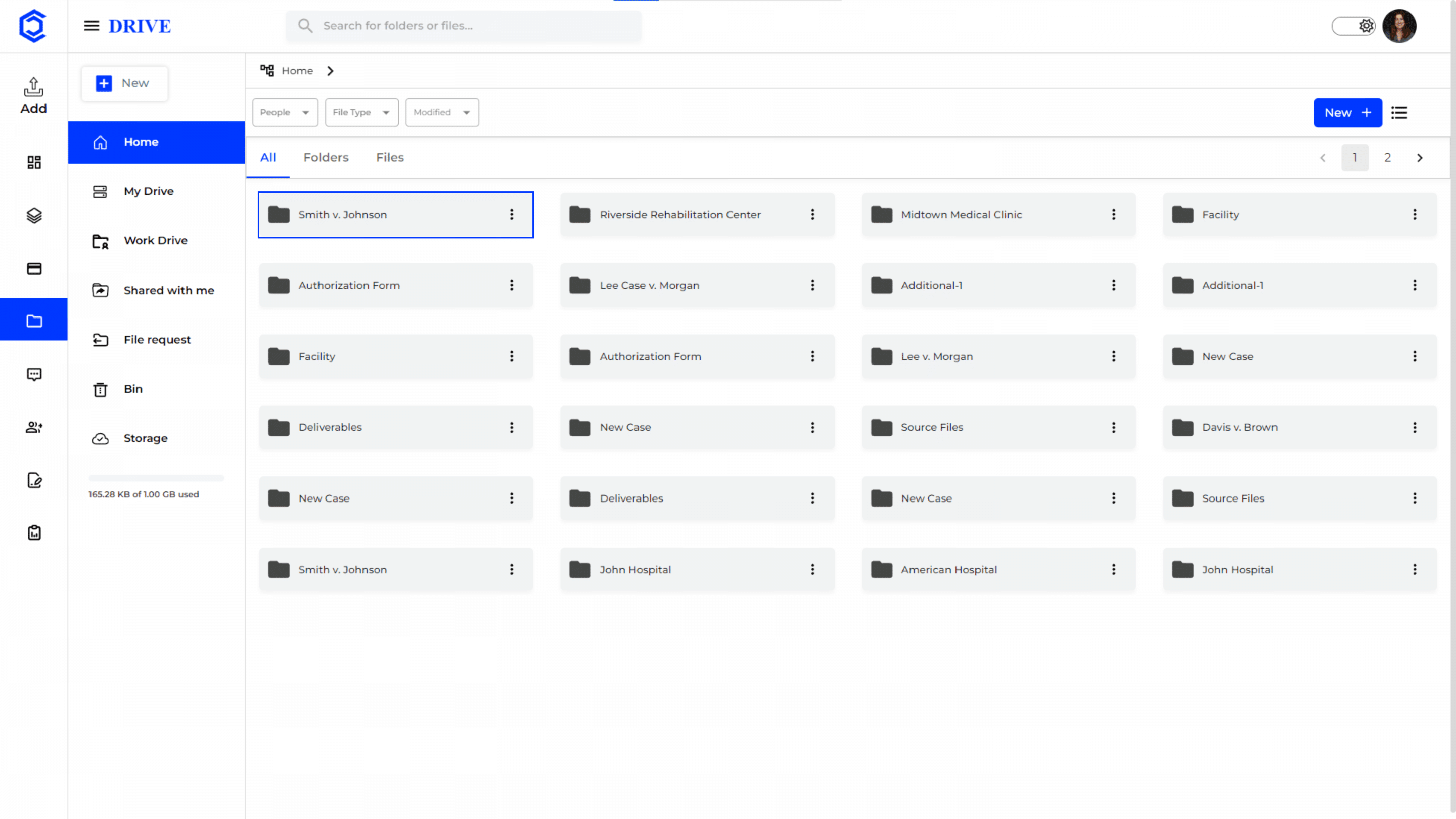The image size is (1456, 819).
Task: Open the Lee Case v. Morgan folder
Action: click(x=697, y=286)
